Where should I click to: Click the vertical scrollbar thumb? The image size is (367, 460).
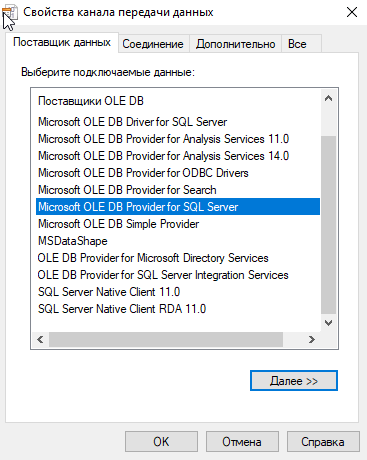(x=329, y=225)
